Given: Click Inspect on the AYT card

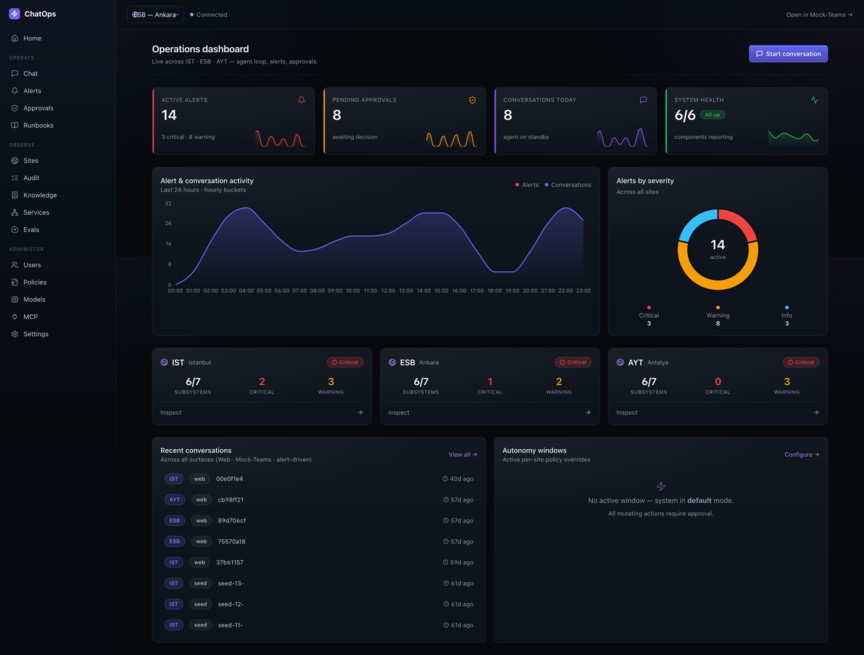Looking at the screenshot, I should pos(627,413).
